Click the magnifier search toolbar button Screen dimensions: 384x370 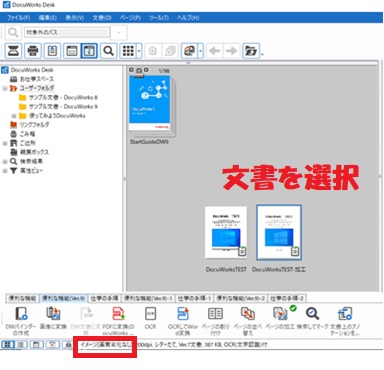[109, 51]
